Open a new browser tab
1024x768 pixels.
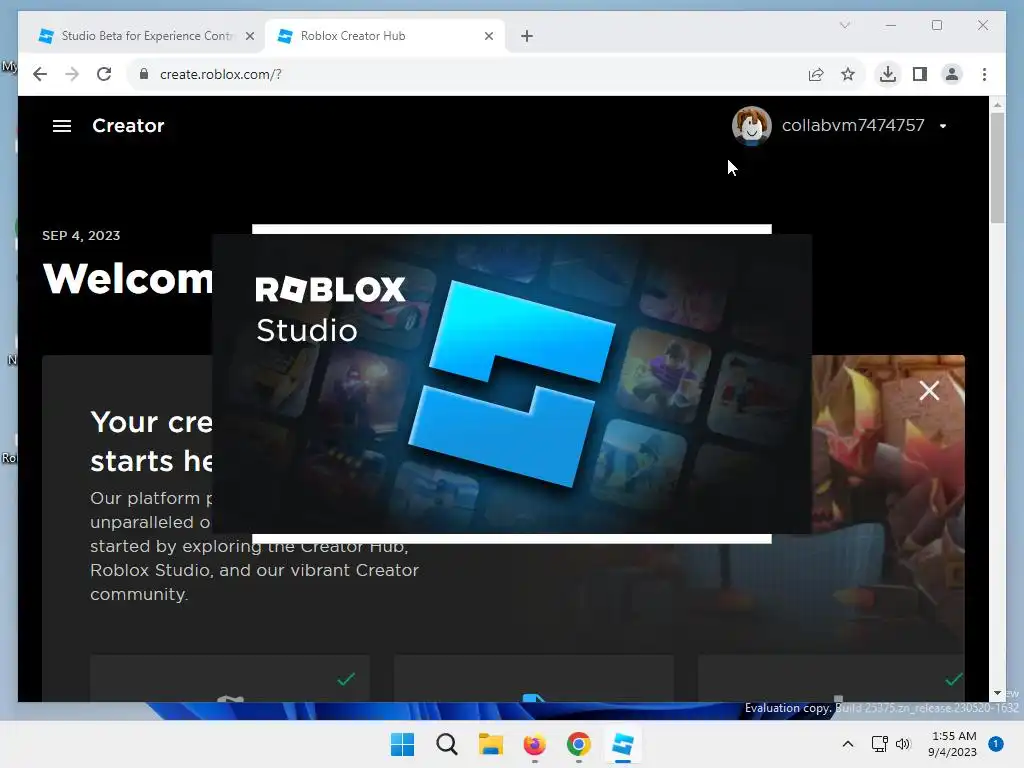coord(527,36)
